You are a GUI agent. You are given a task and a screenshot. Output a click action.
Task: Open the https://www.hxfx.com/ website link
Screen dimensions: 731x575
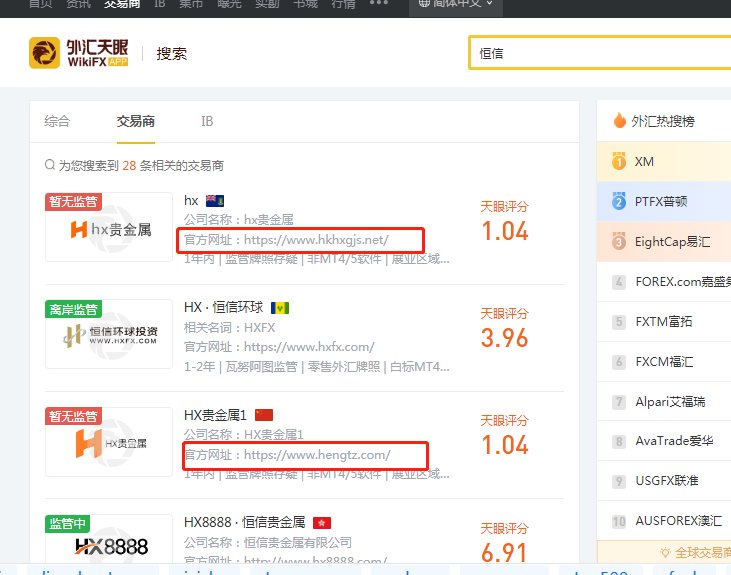click(309, 346)
